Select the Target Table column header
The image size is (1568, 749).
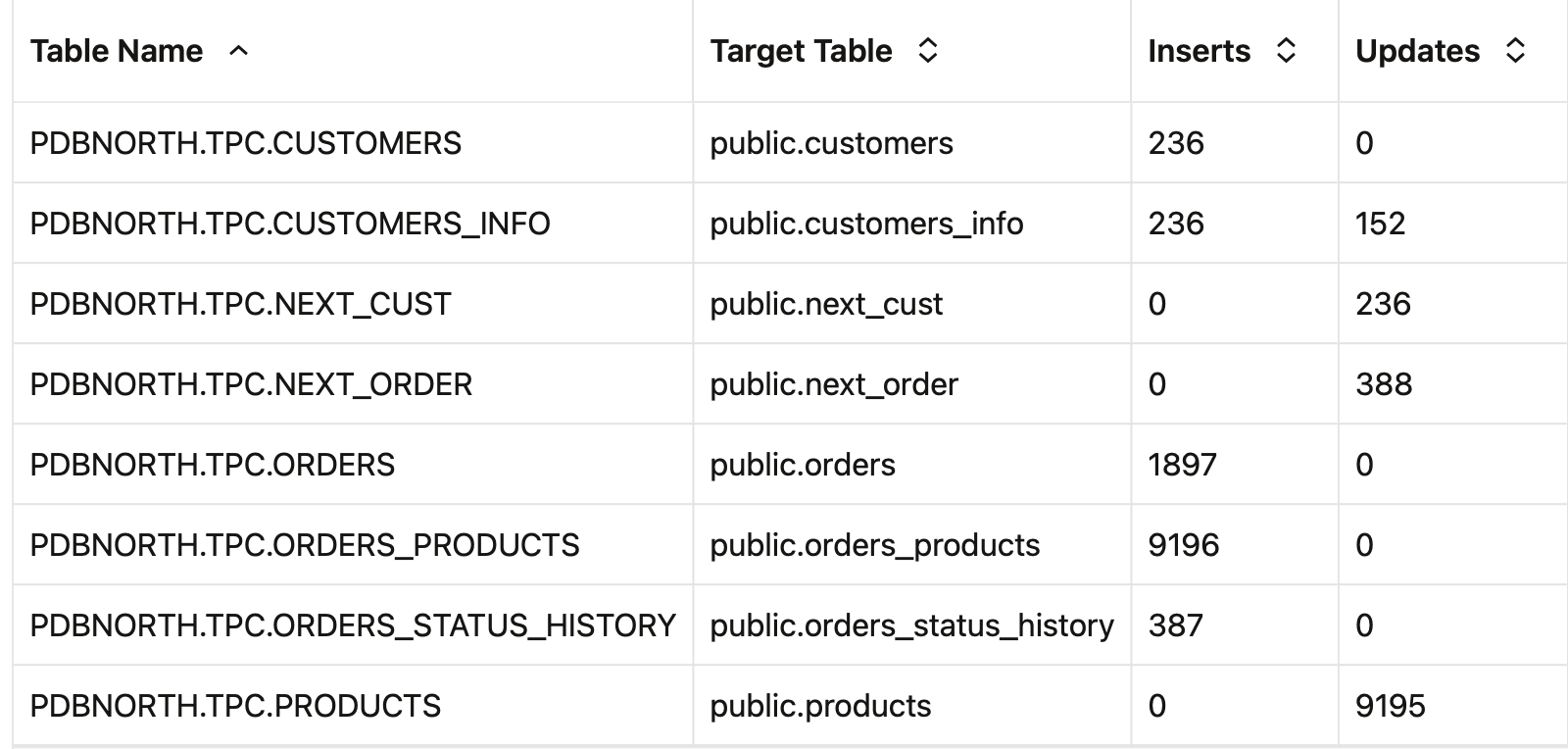(x=802, y=50)
